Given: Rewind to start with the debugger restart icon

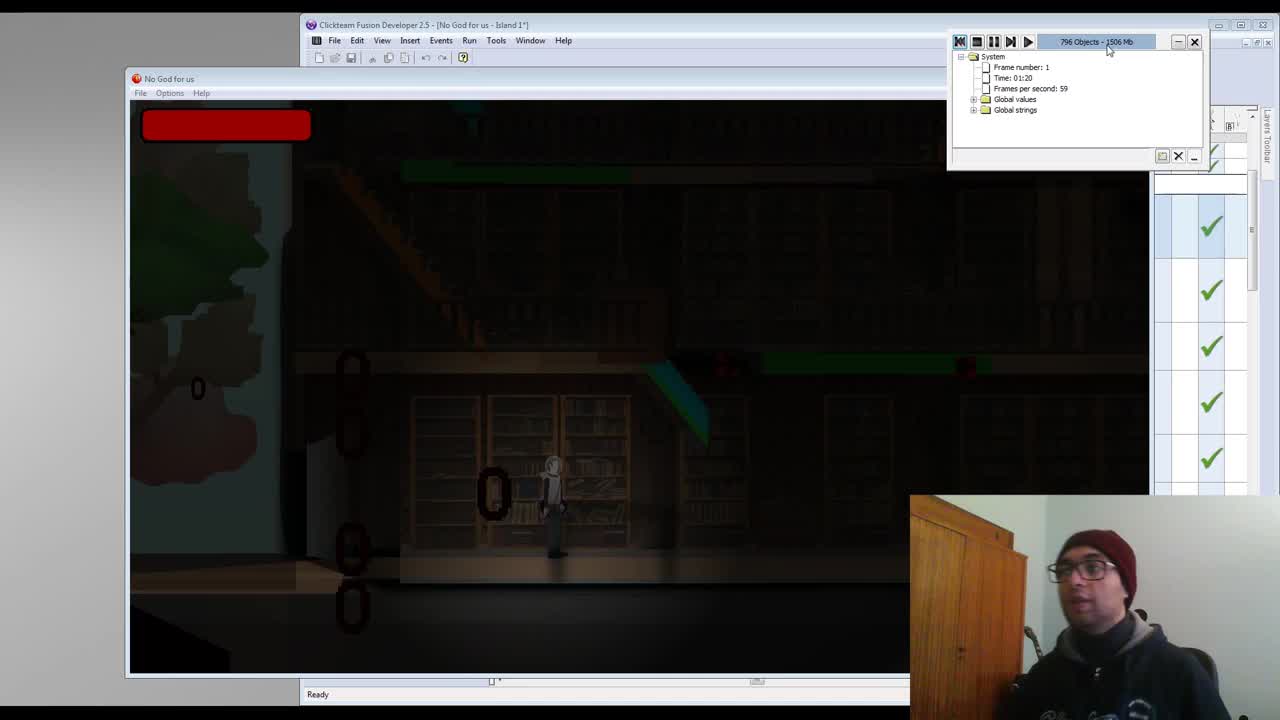Looking at the screenshot, I should [960, 41].
